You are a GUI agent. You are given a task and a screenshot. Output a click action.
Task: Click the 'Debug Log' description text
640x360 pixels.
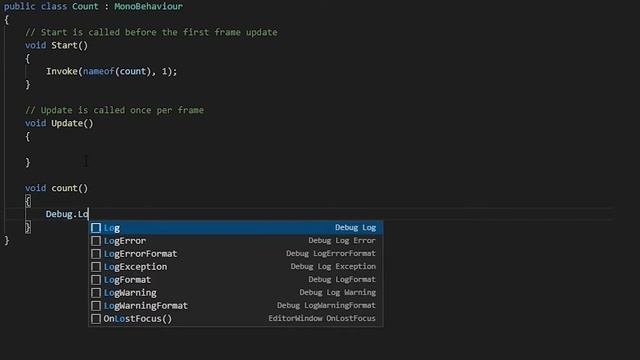point(356,227)
